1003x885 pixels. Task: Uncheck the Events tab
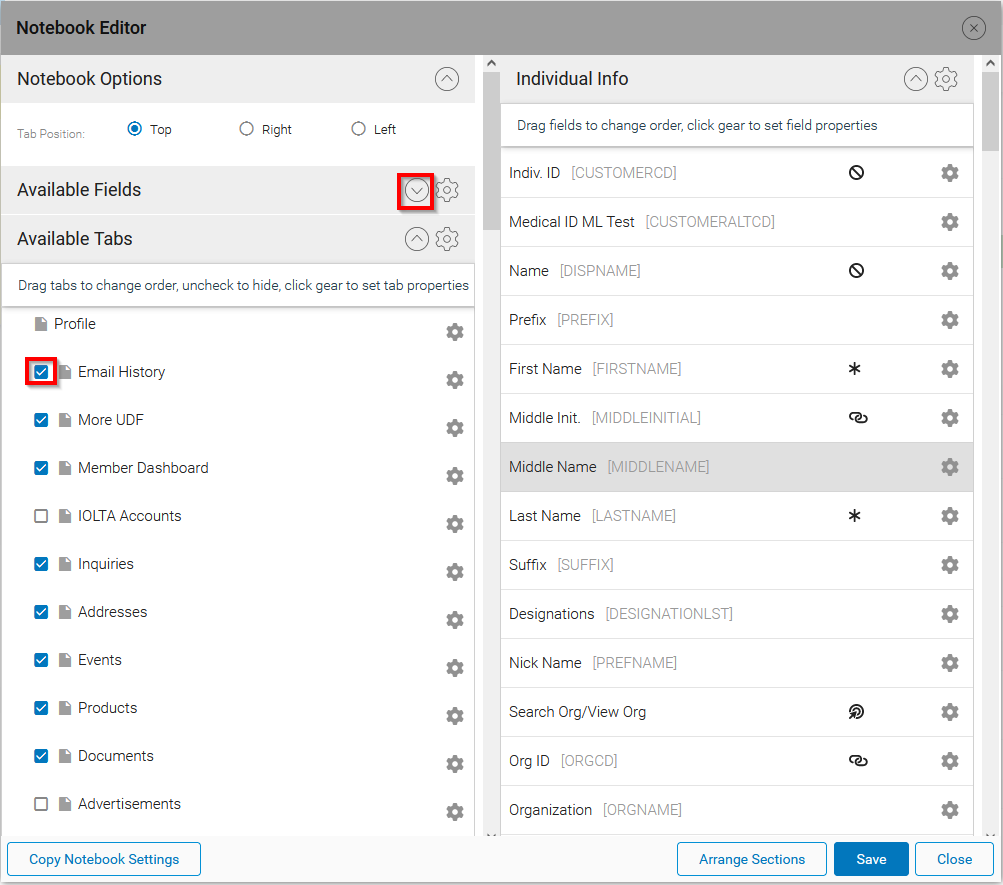(x=41, y=660)
